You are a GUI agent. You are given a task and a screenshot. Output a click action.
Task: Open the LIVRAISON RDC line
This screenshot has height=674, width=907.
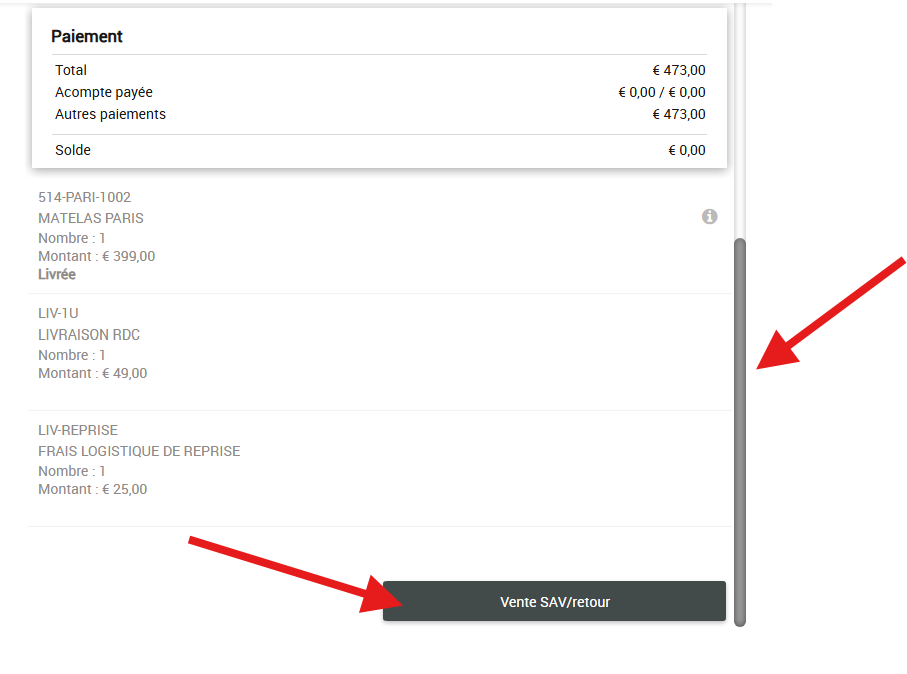pos(89,335)
